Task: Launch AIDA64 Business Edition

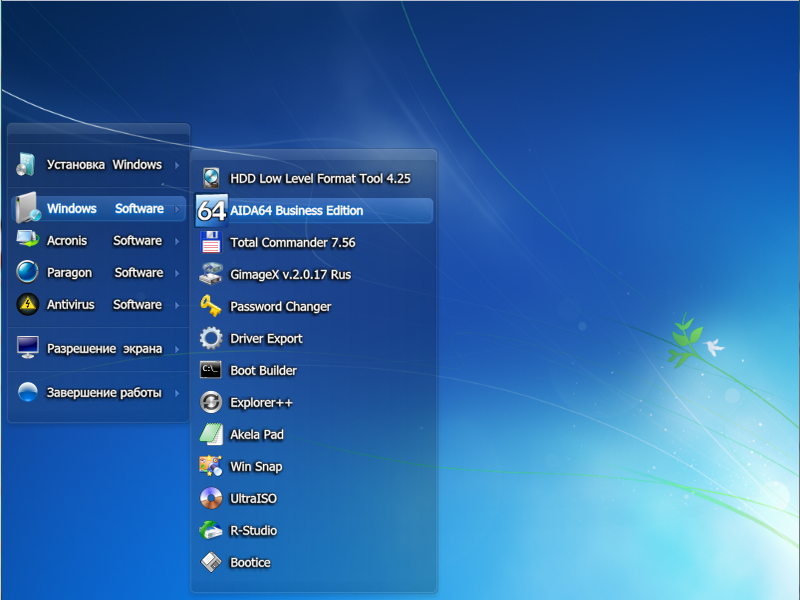Action: 314,210
